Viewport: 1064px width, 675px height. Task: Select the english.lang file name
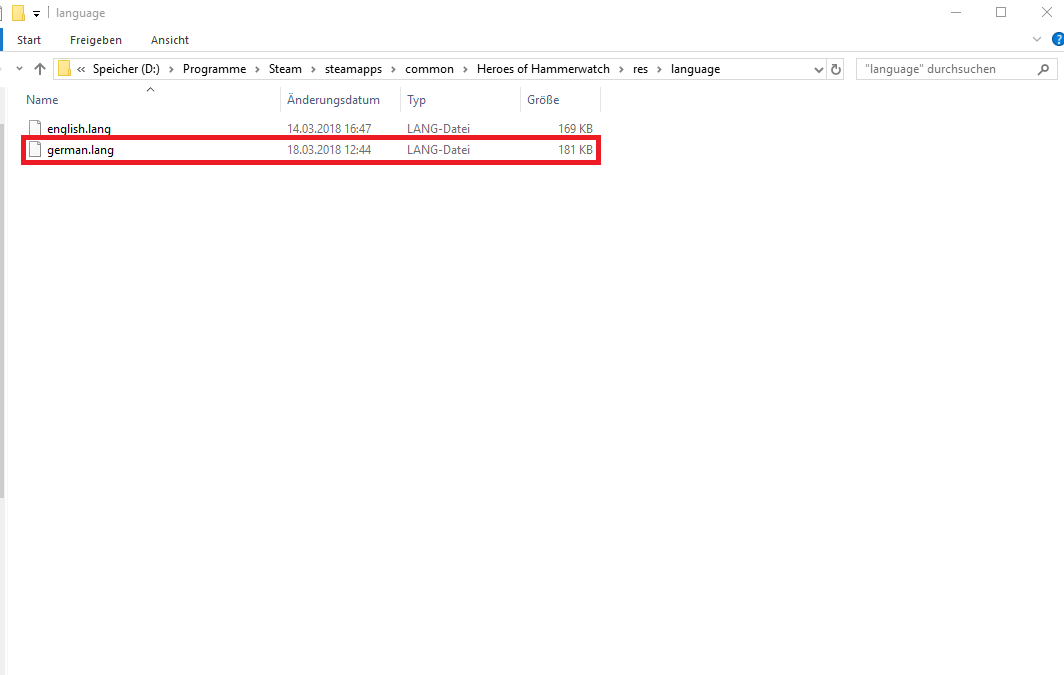coord(79,128)
